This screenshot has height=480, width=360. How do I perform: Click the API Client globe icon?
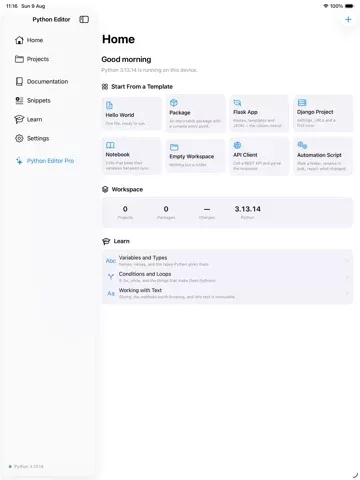(237, 145)
